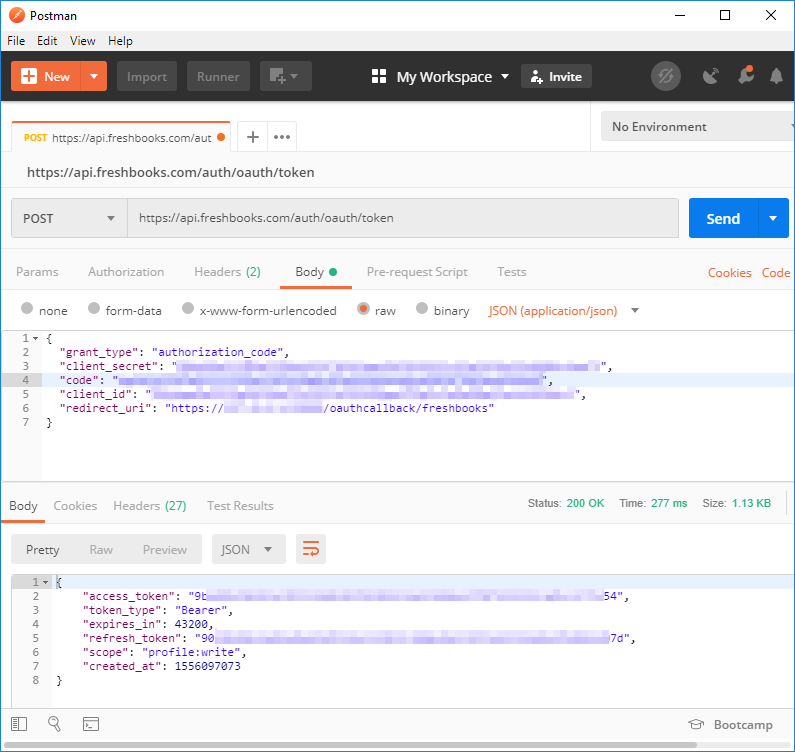795x752 pixels.
Task: Open the JSON (application/json) type dropdown
Action: click(563, 310)
